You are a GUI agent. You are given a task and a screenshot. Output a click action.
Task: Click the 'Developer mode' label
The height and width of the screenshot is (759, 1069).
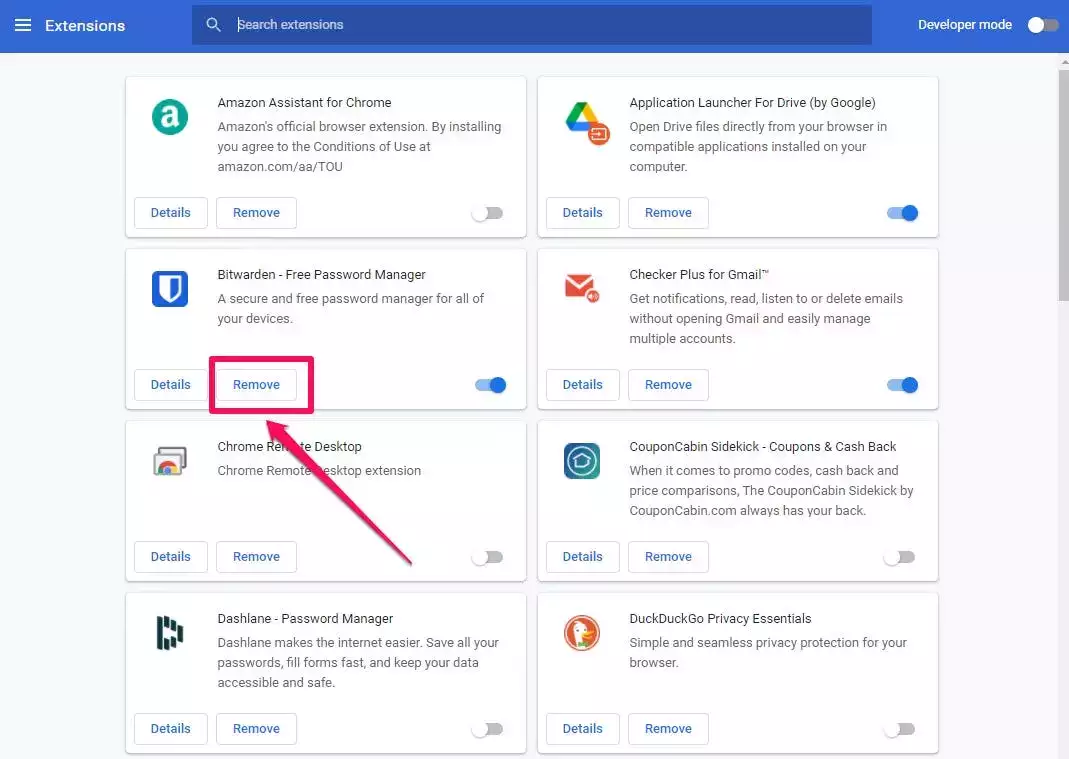[965, 25]
